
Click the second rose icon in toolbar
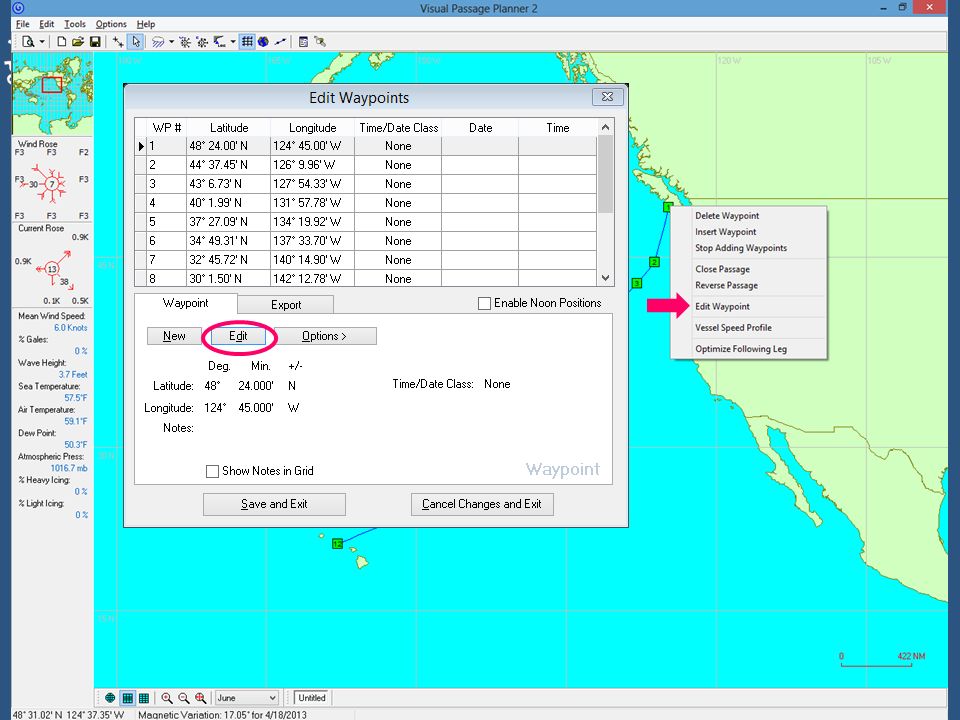(201, 42)
